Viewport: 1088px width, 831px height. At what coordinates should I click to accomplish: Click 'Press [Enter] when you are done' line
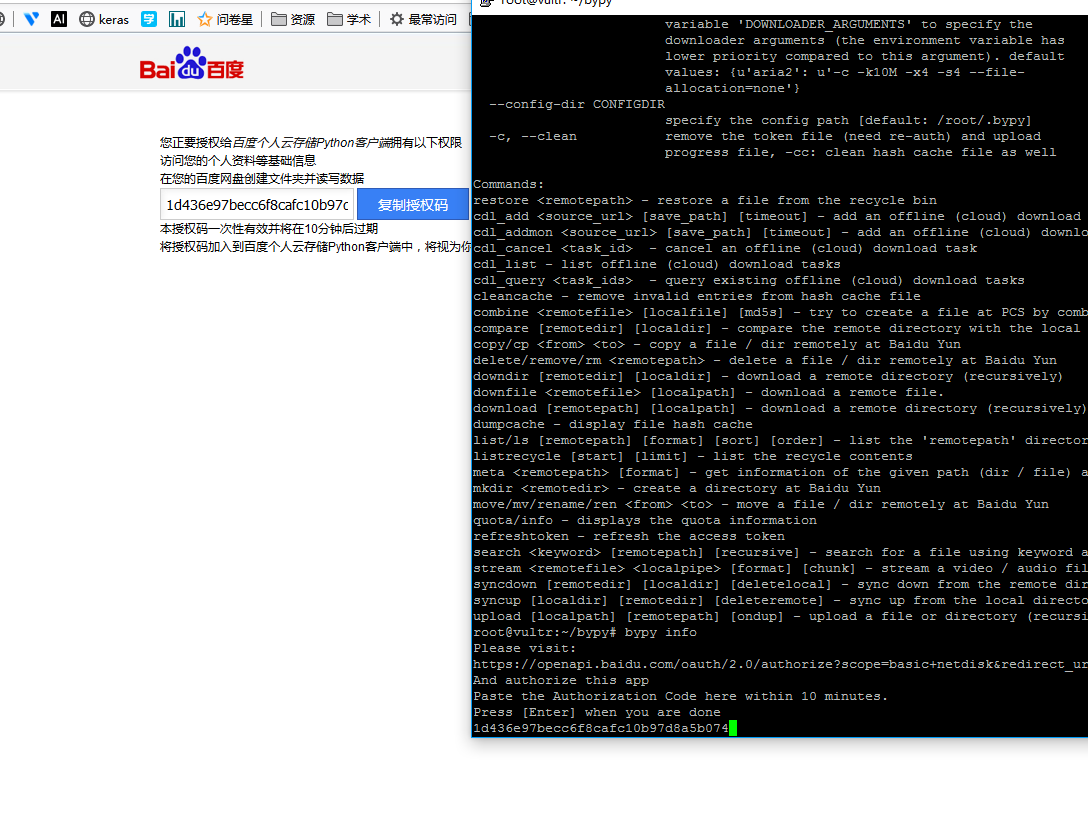click(x=597, y=712)
